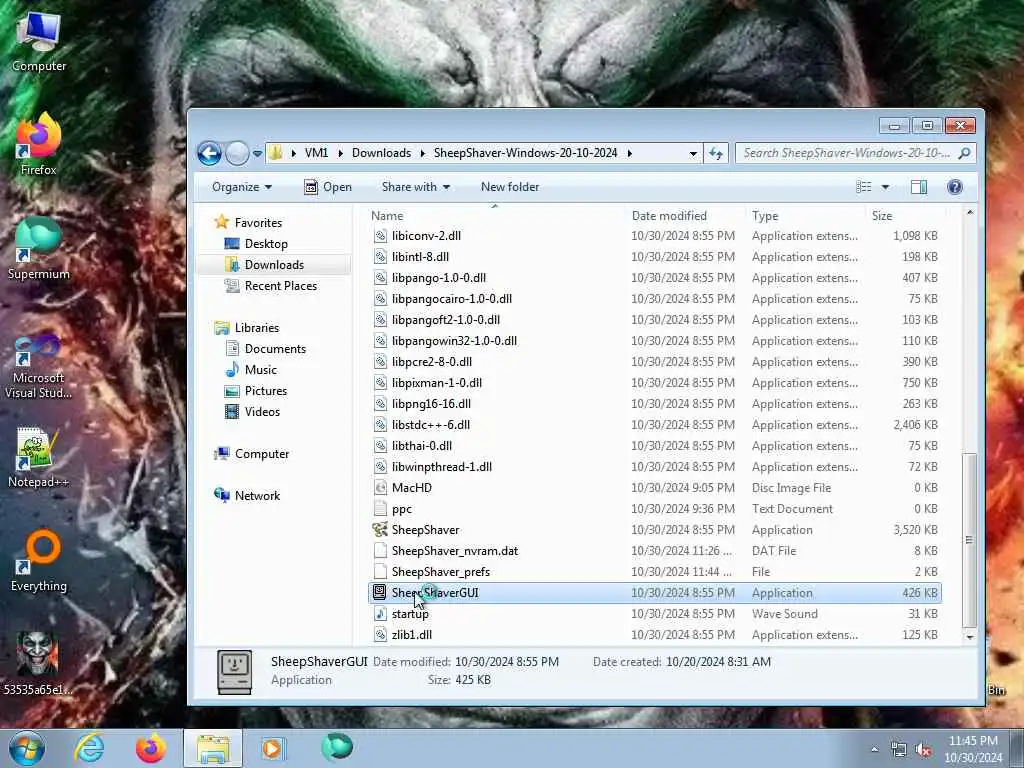This screenshot has height=768, width=1024.
Task: Open Microsoft Visual Studio desktop shortcut
Action: 39,366
